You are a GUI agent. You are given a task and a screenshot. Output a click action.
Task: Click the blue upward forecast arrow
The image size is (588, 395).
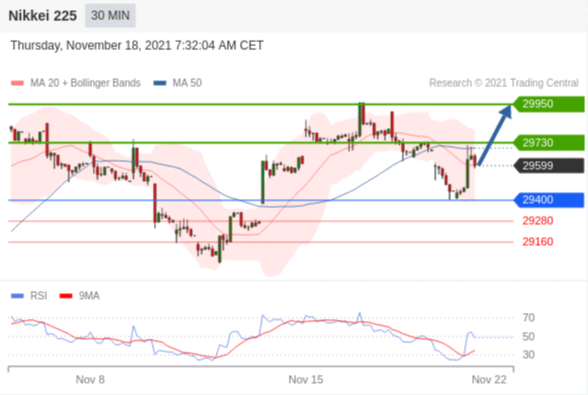(x=495, y=135)
